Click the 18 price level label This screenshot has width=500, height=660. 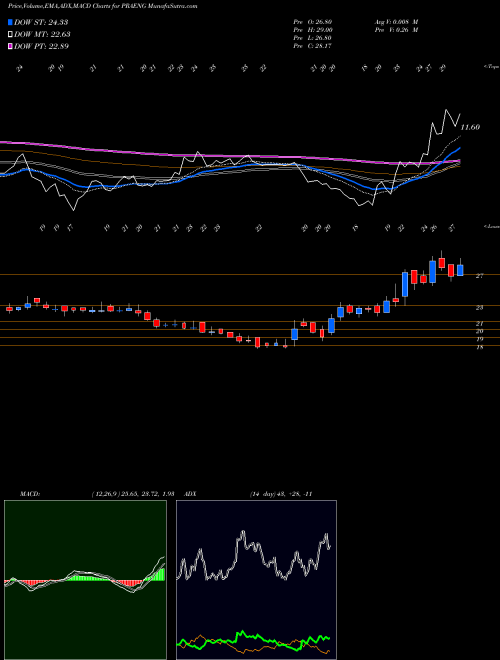[479, 347]
